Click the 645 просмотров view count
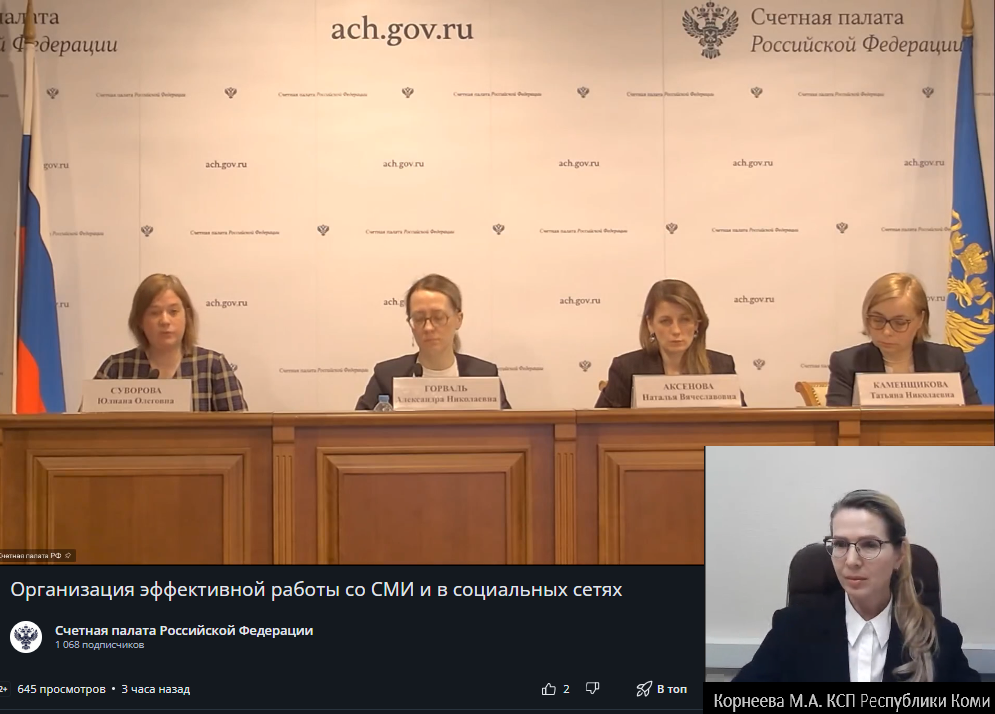The height and width of the screenshot is (714, 995). pyautogui.click(x=62, y=689)
